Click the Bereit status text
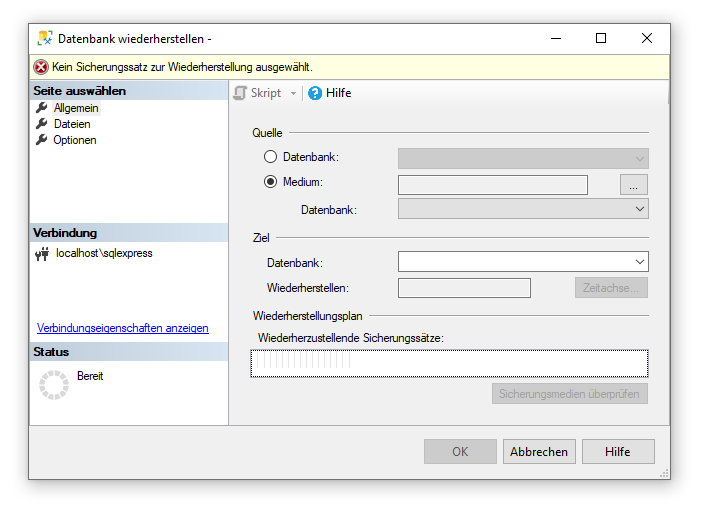Image resolution: width=714 pixels, height=516 pixels. coord(90,376)
